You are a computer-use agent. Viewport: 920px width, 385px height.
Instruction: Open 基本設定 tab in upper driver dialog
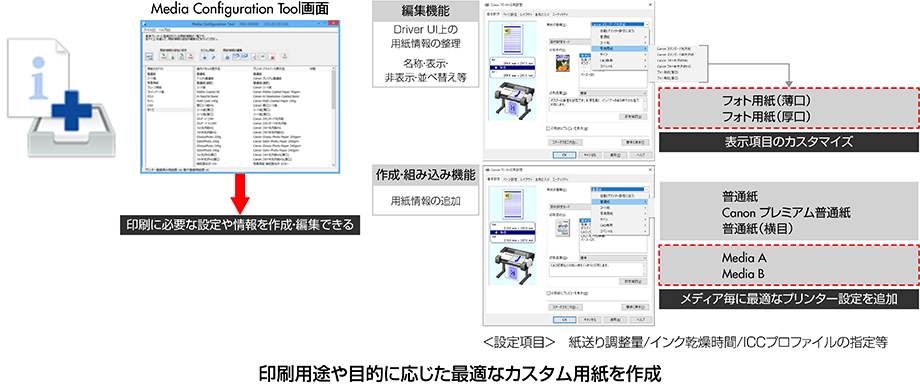[x=493, y=14]
